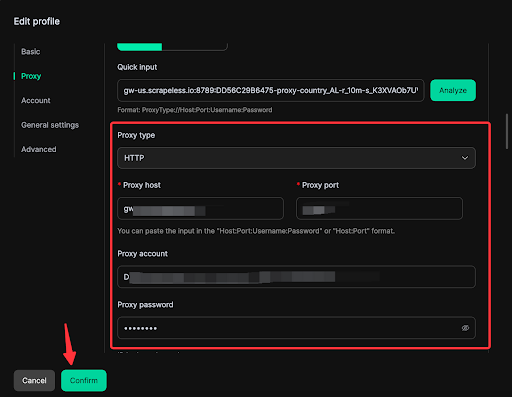Click the green Confirm button
Screen dimensions: 512x397
coord(84,380)
